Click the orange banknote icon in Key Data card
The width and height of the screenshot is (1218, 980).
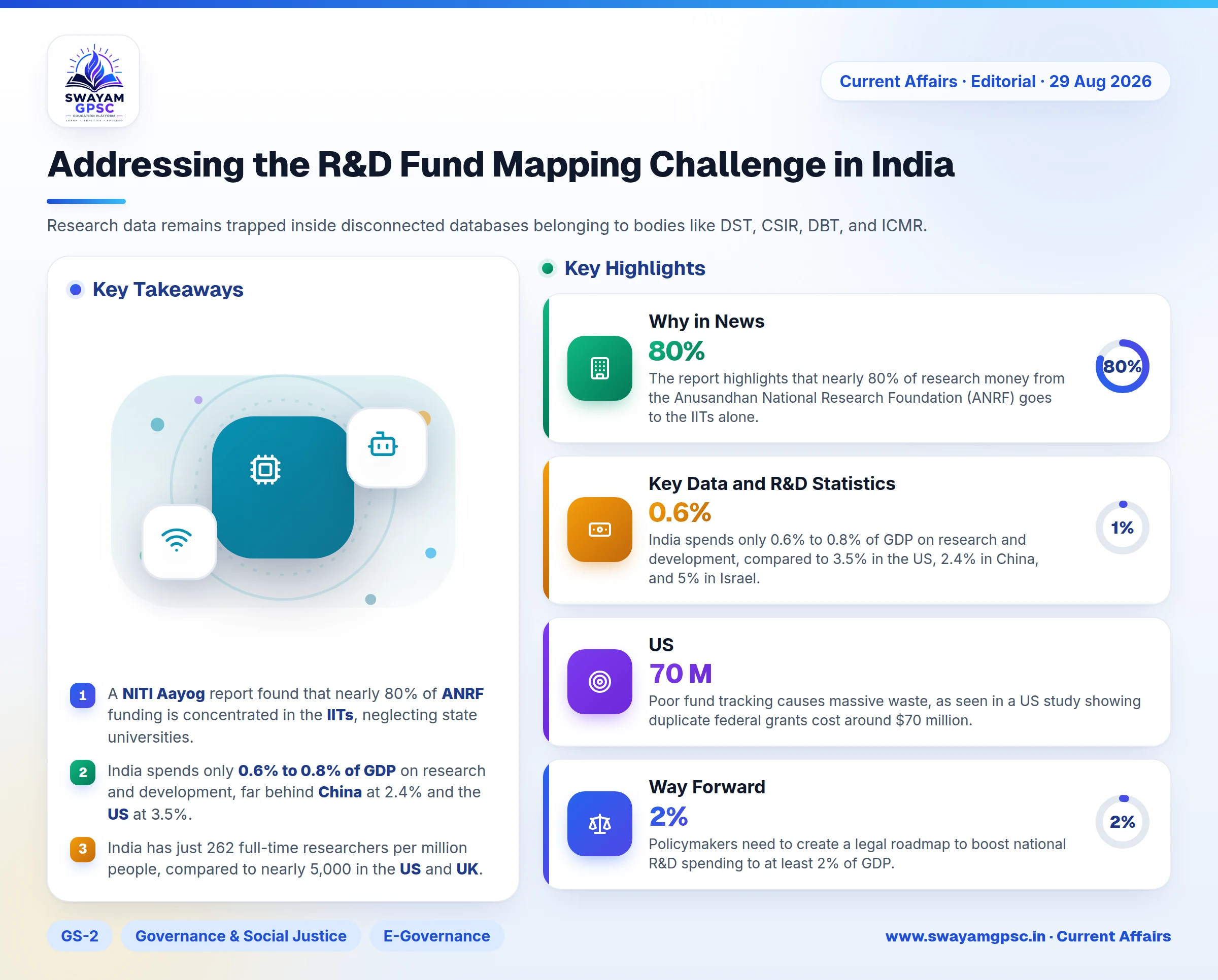[x=599, y=530]
